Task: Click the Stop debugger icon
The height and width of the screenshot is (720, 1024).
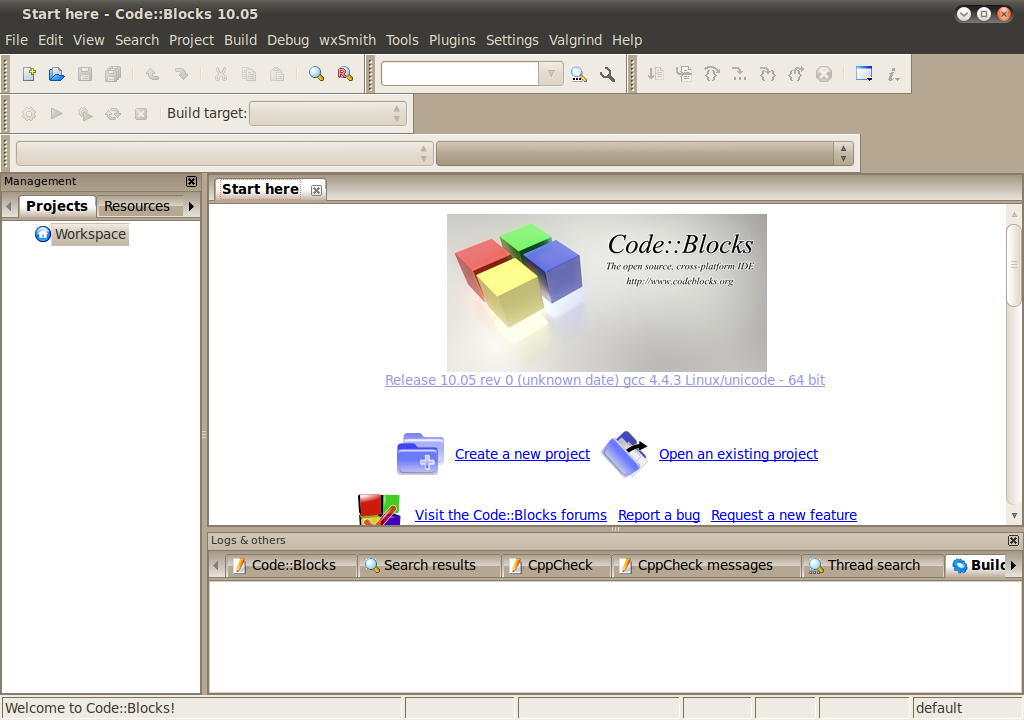Action: [x=824, y=74]
